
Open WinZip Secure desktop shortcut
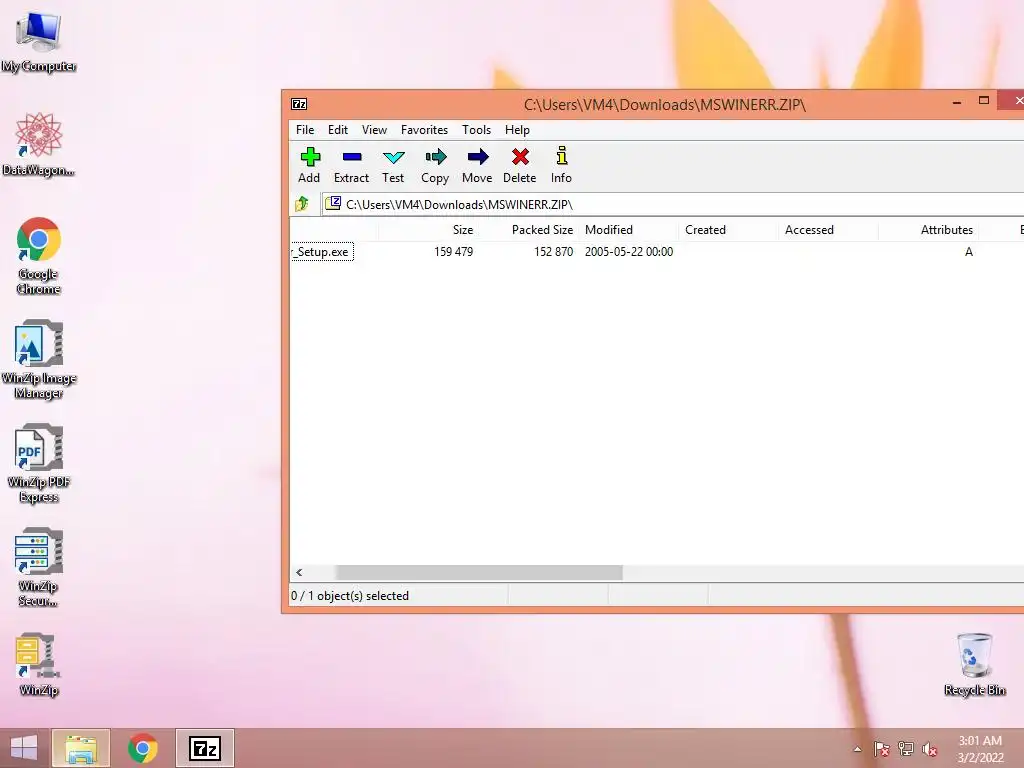click(x=39, y=567)
